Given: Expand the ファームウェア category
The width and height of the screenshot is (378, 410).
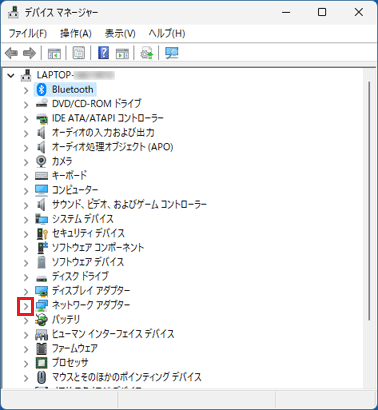Looking at the screenshot, I should coord(26,349).
